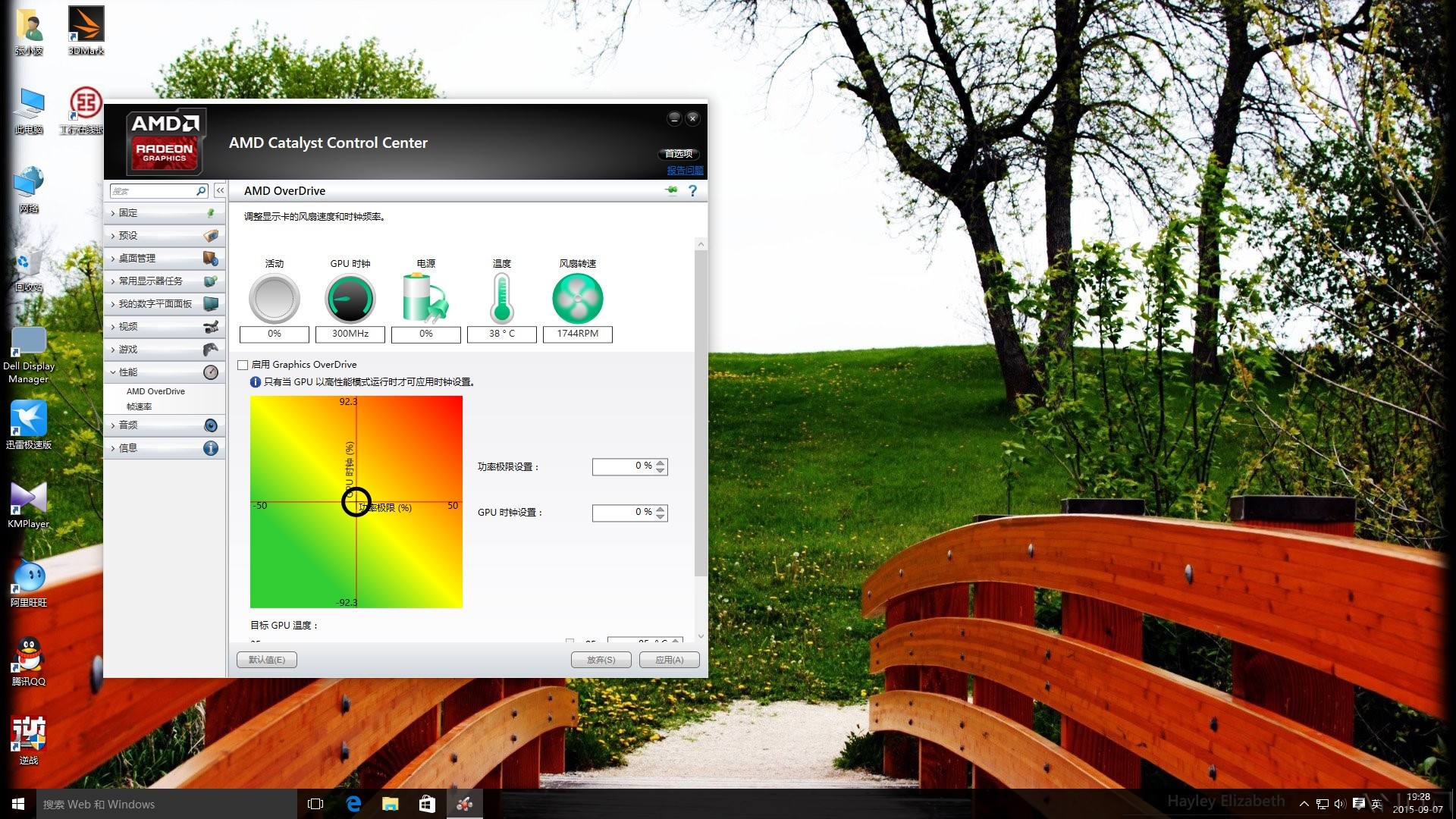Screen dimensions: 1456x819
Task: Click the taskbar 搜索 Web 和 Windows box
Action: (x=167, y=804)
